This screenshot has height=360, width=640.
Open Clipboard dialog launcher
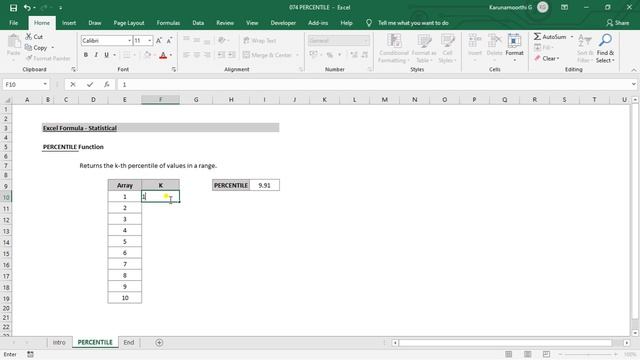pos(73,70)
